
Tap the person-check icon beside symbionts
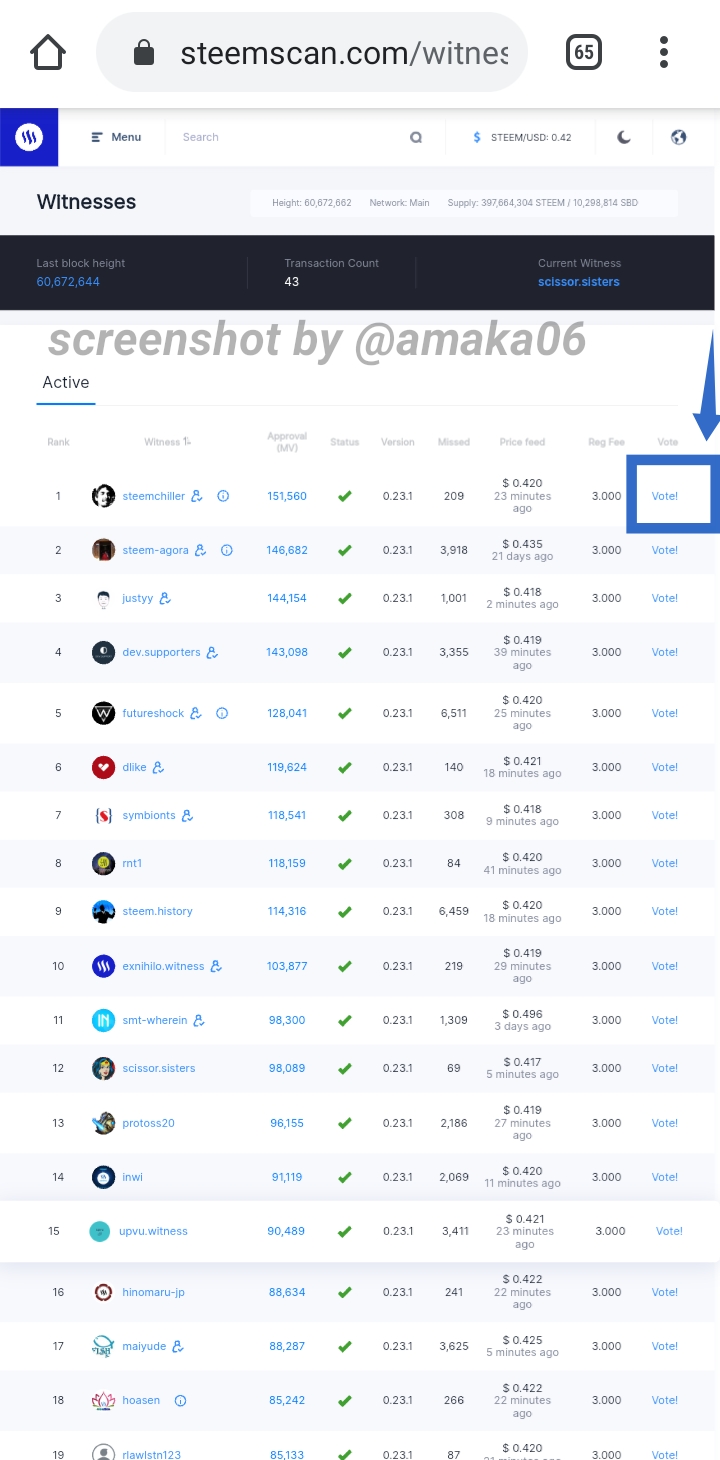point(187,815)
